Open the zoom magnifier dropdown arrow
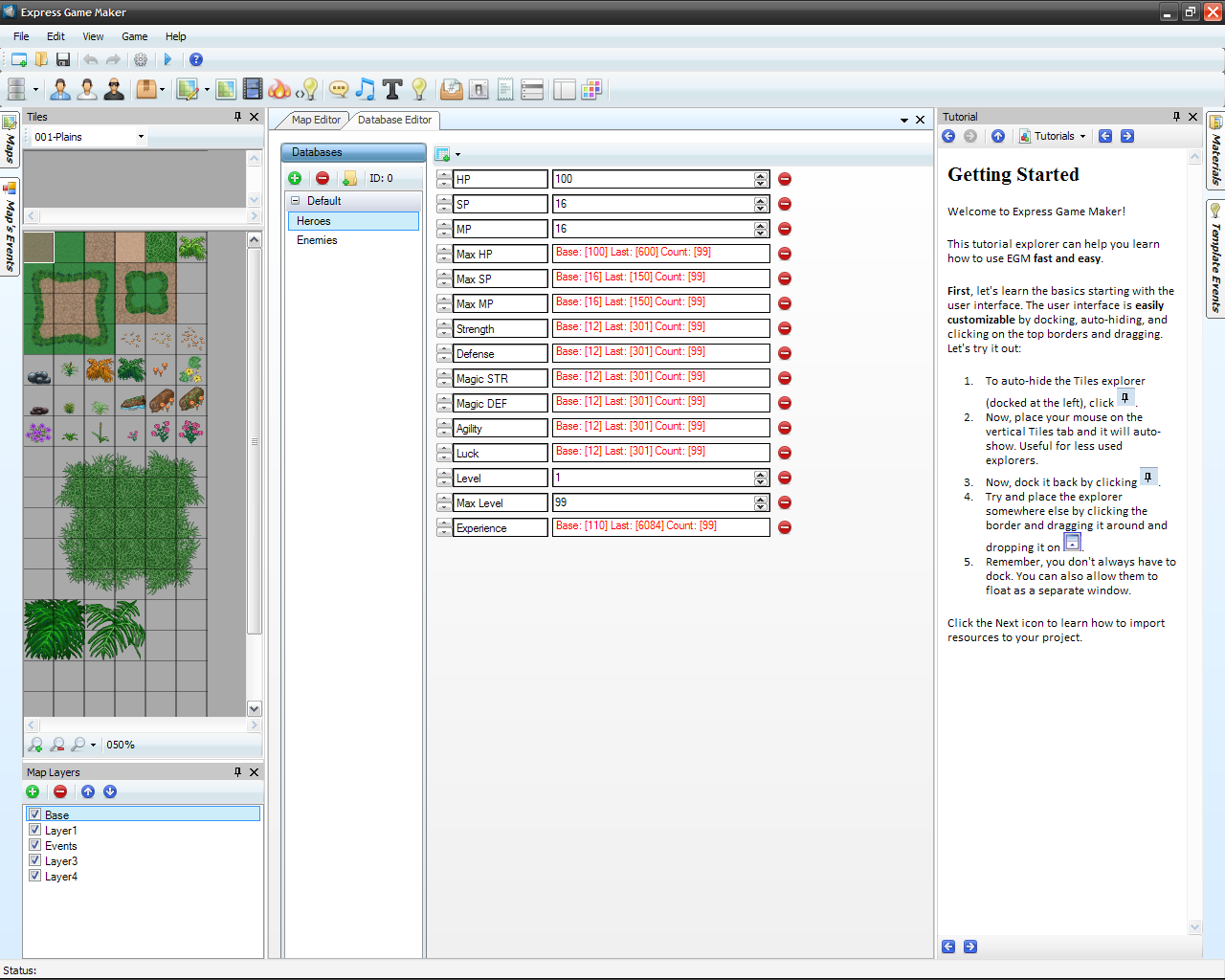Image resolution: width=1225 pixels, height=980 pixels. click(x=93, y=745)
